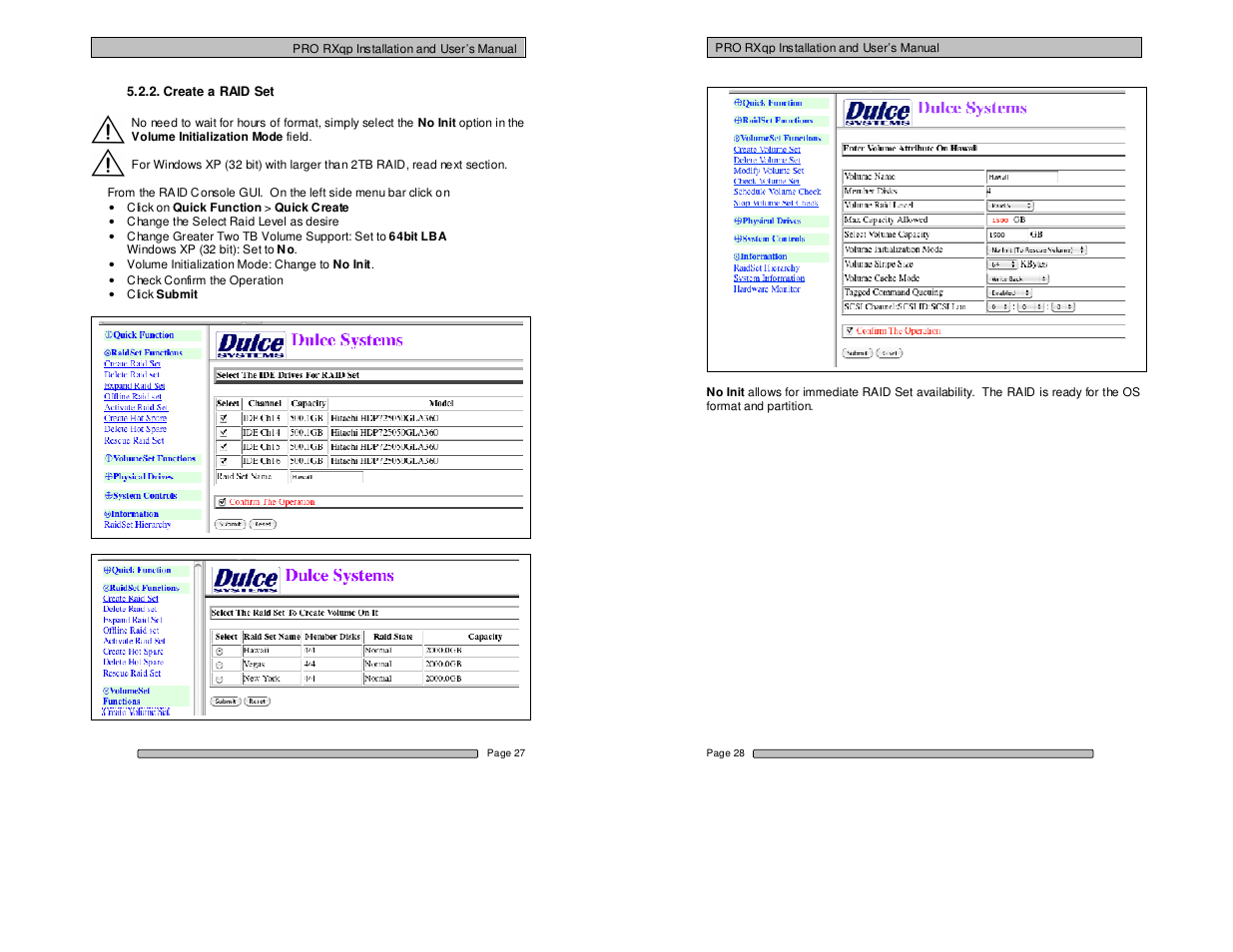This screenshot has width=1233, height=952.
Task: Open the Hardware Monitor link
Action: 767,289
